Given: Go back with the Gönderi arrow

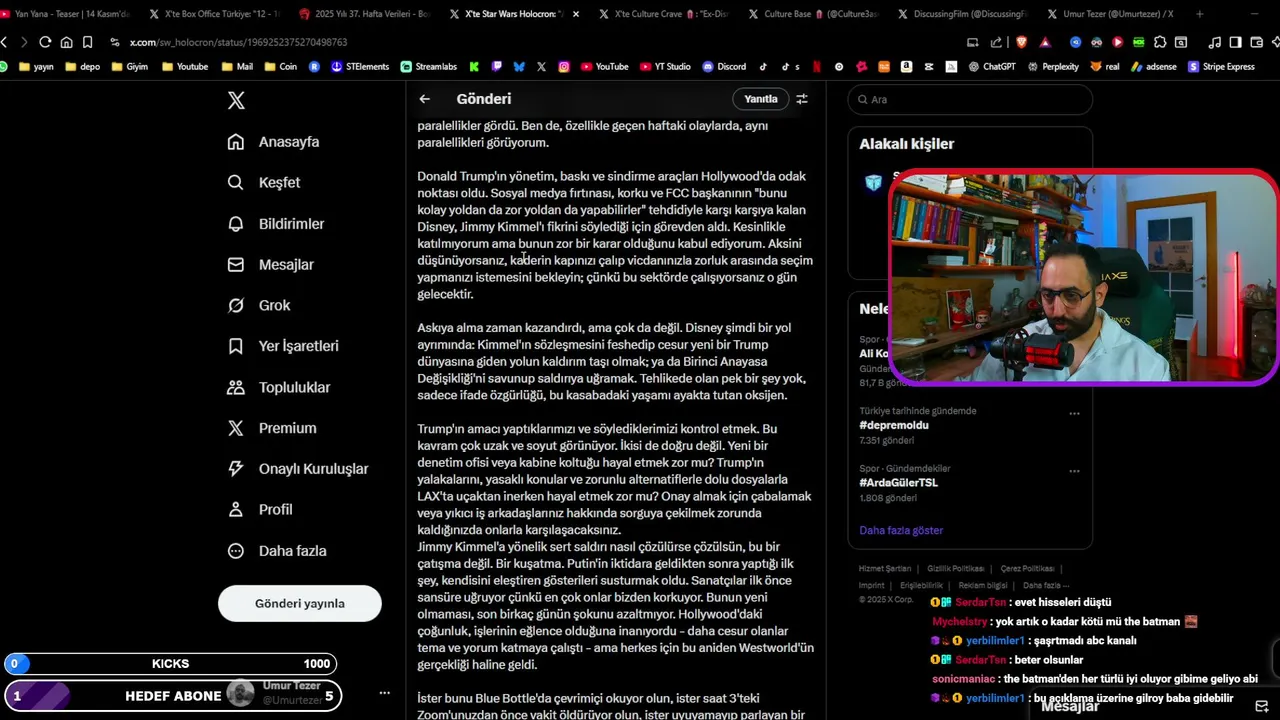Looking at the screenshot, I should pos(425,99).
